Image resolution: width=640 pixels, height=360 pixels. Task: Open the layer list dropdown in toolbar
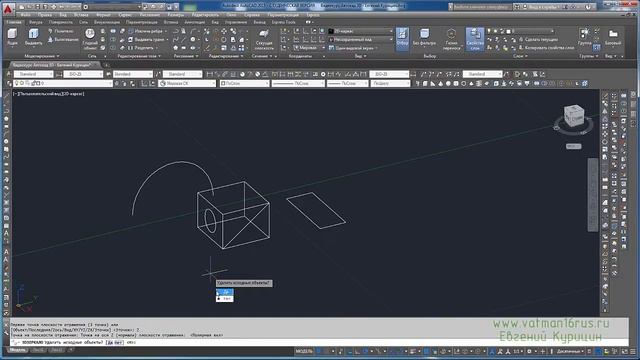pyautogui.click(x=62, y=83)
